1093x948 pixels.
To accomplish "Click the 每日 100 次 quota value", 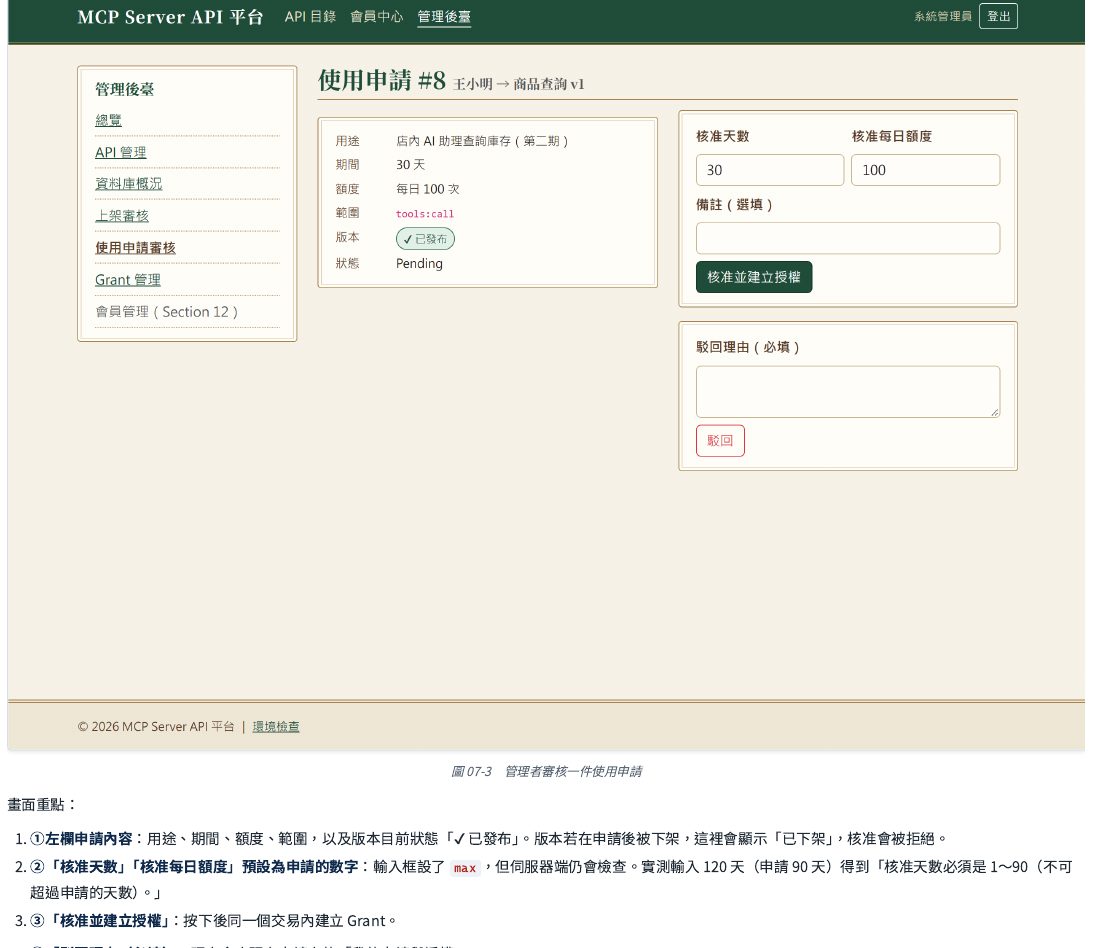I will point(427,189).
